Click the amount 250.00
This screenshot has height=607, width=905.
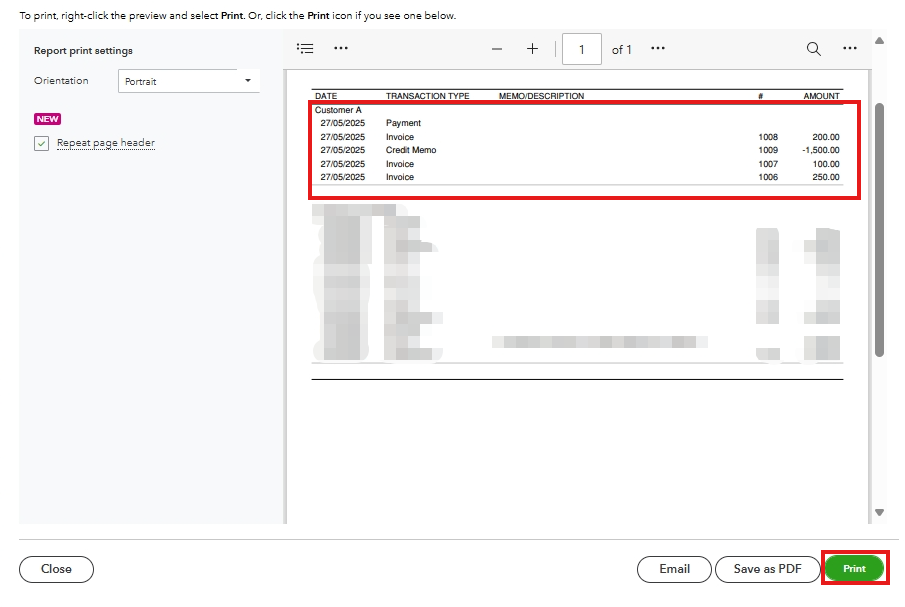click(826, 177)
